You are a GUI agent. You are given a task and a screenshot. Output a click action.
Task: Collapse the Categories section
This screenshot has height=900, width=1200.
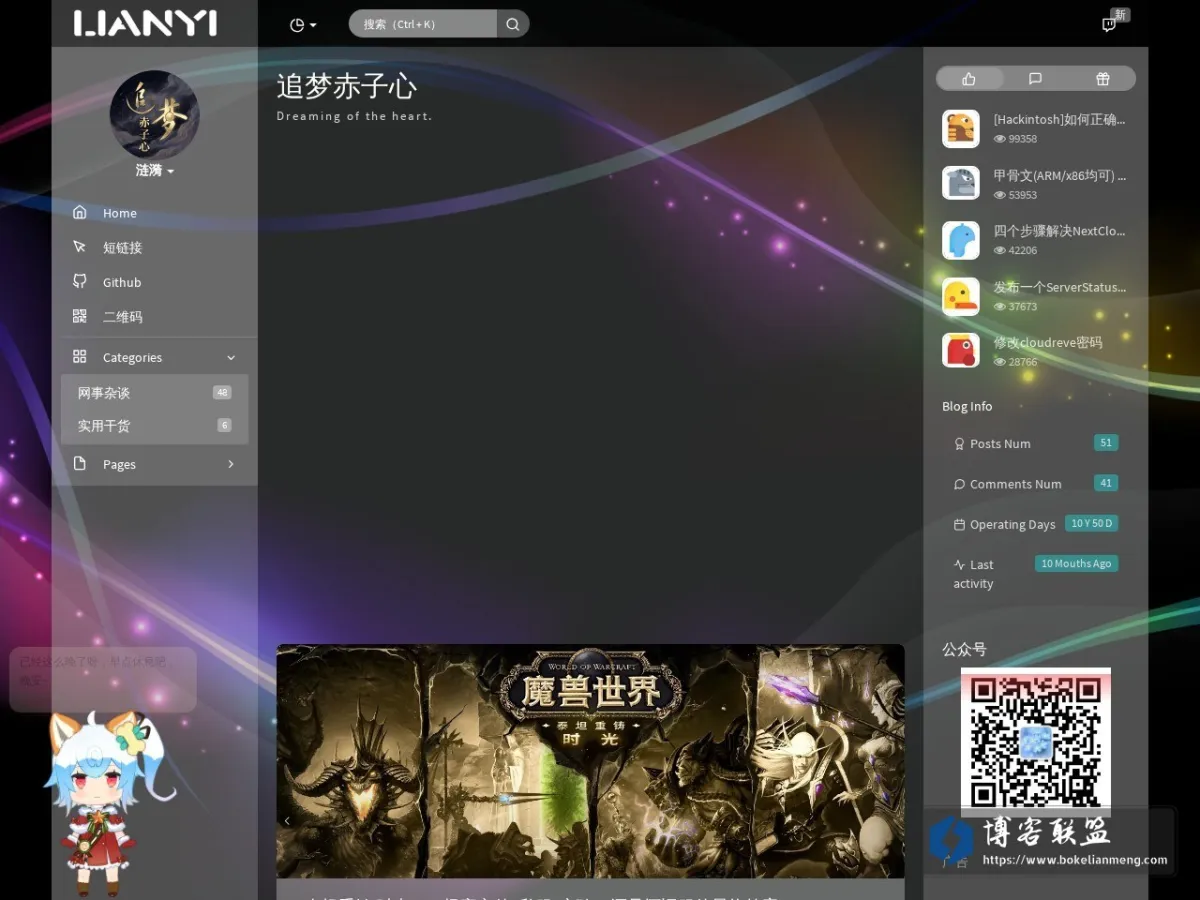[155, 358]
